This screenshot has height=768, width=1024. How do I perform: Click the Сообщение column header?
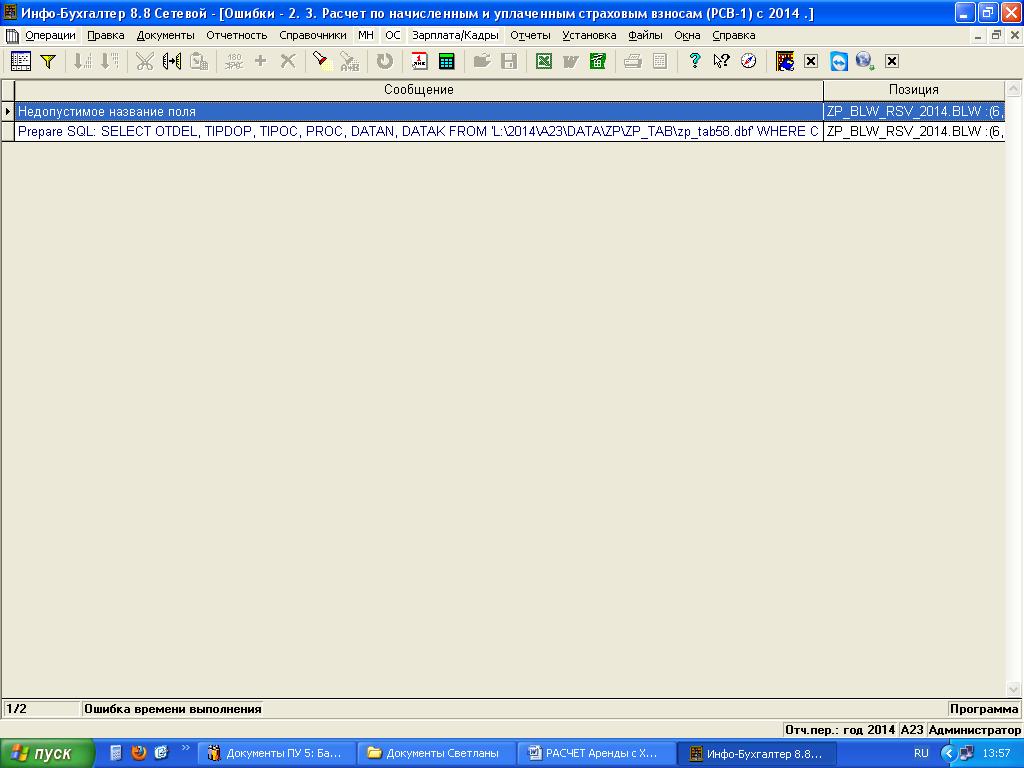tap(419, 90)
